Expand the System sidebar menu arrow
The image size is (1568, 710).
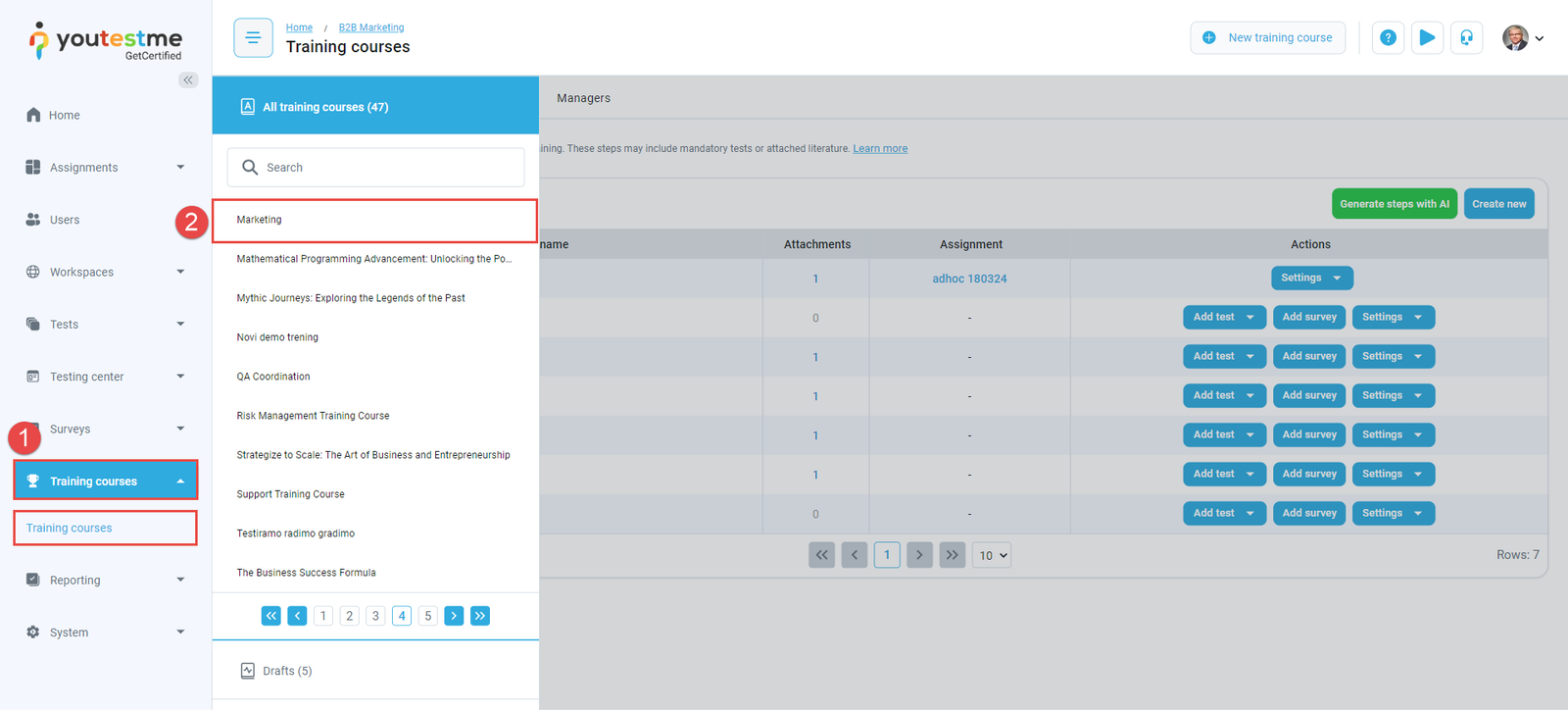pos(180,633)
